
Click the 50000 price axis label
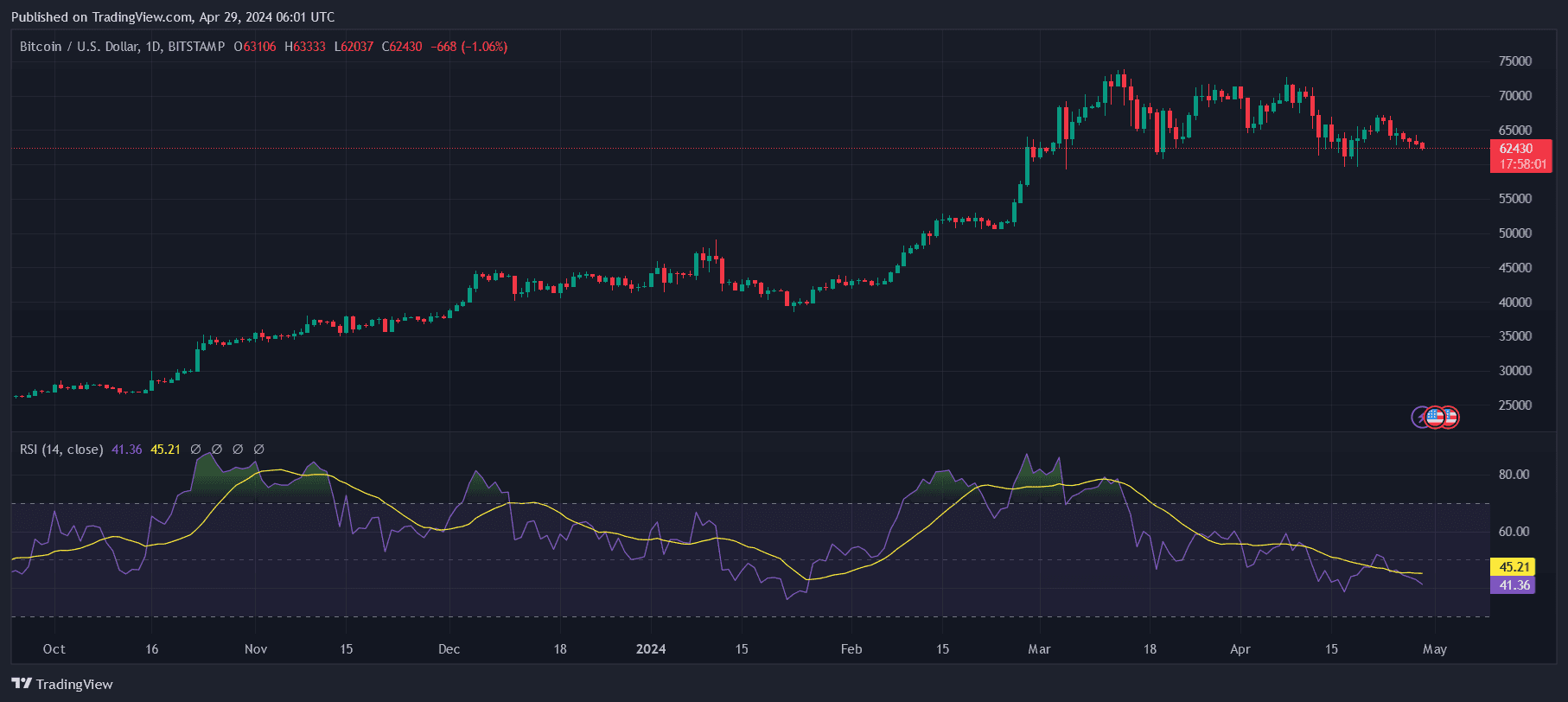pos(1515,233)
